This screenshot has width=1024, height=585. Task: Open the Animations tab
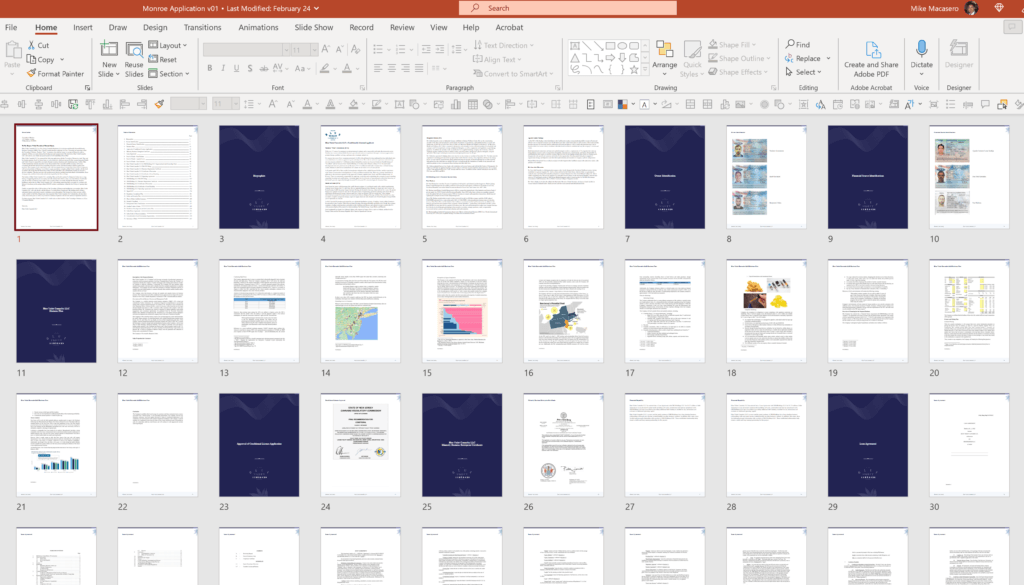(x=258, y=27)
